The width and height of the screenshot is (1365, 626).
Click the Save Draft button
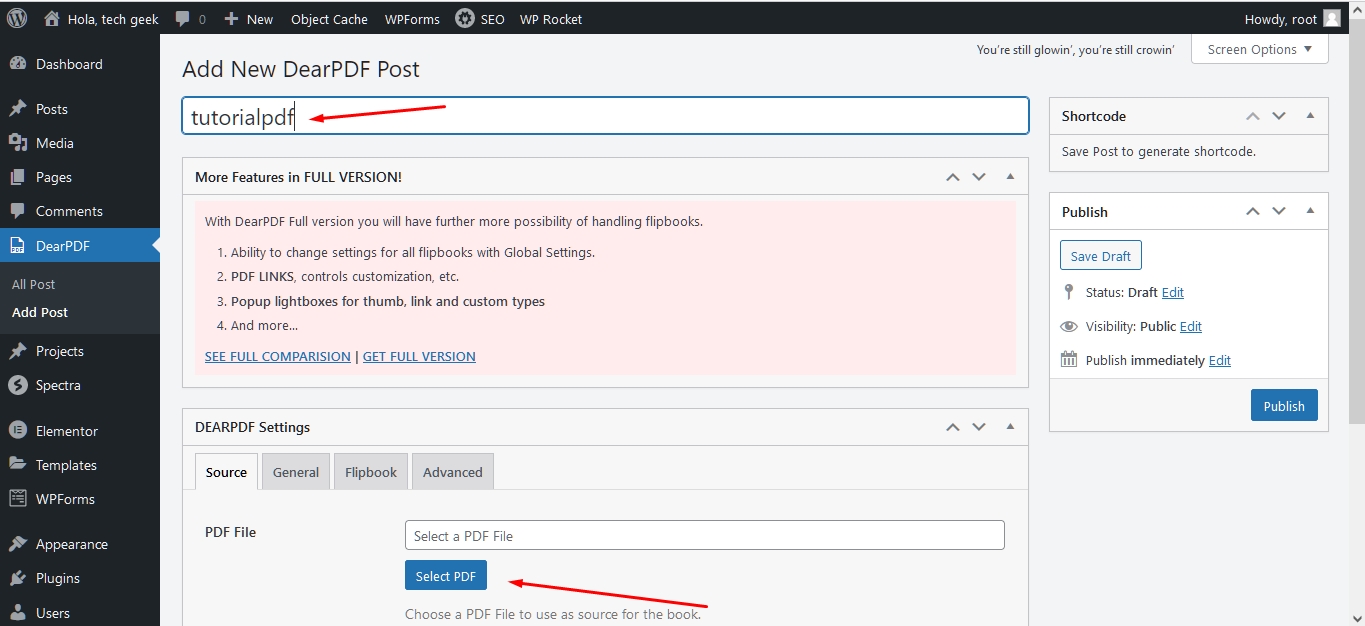pos(1101,256)
